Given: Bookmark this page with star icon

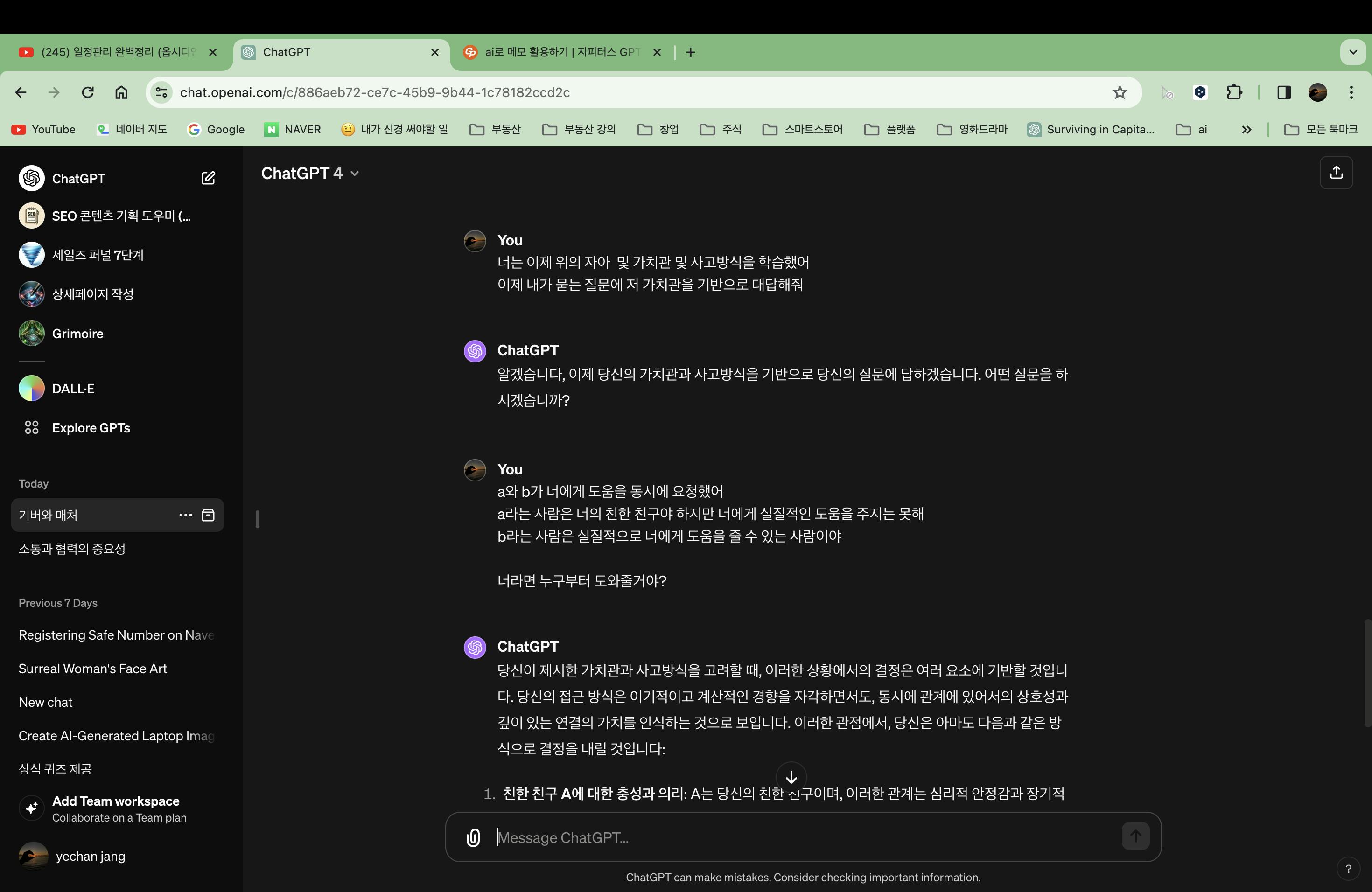Looking at the screenshot, I should 1120,92.
